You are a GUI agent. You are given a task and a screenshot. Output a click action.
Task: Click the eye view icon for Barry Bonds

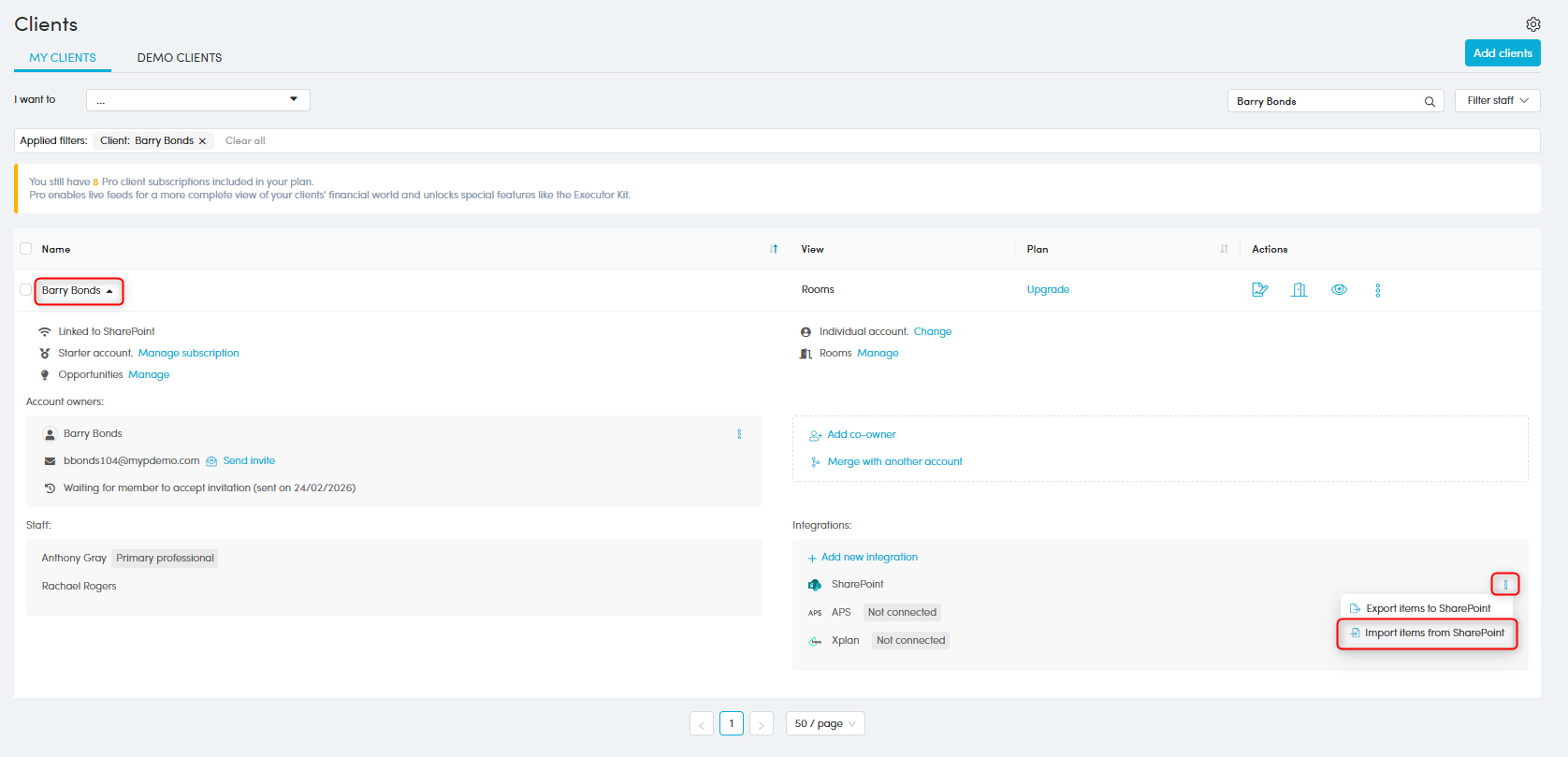[1339, 290]
